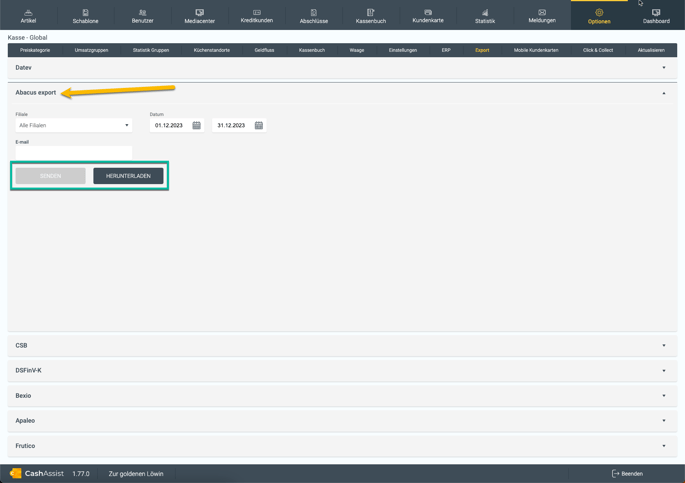The width and height of the screenshot is (685, 483).
Task: Click the E-mail input field
Action: [74, 152]
